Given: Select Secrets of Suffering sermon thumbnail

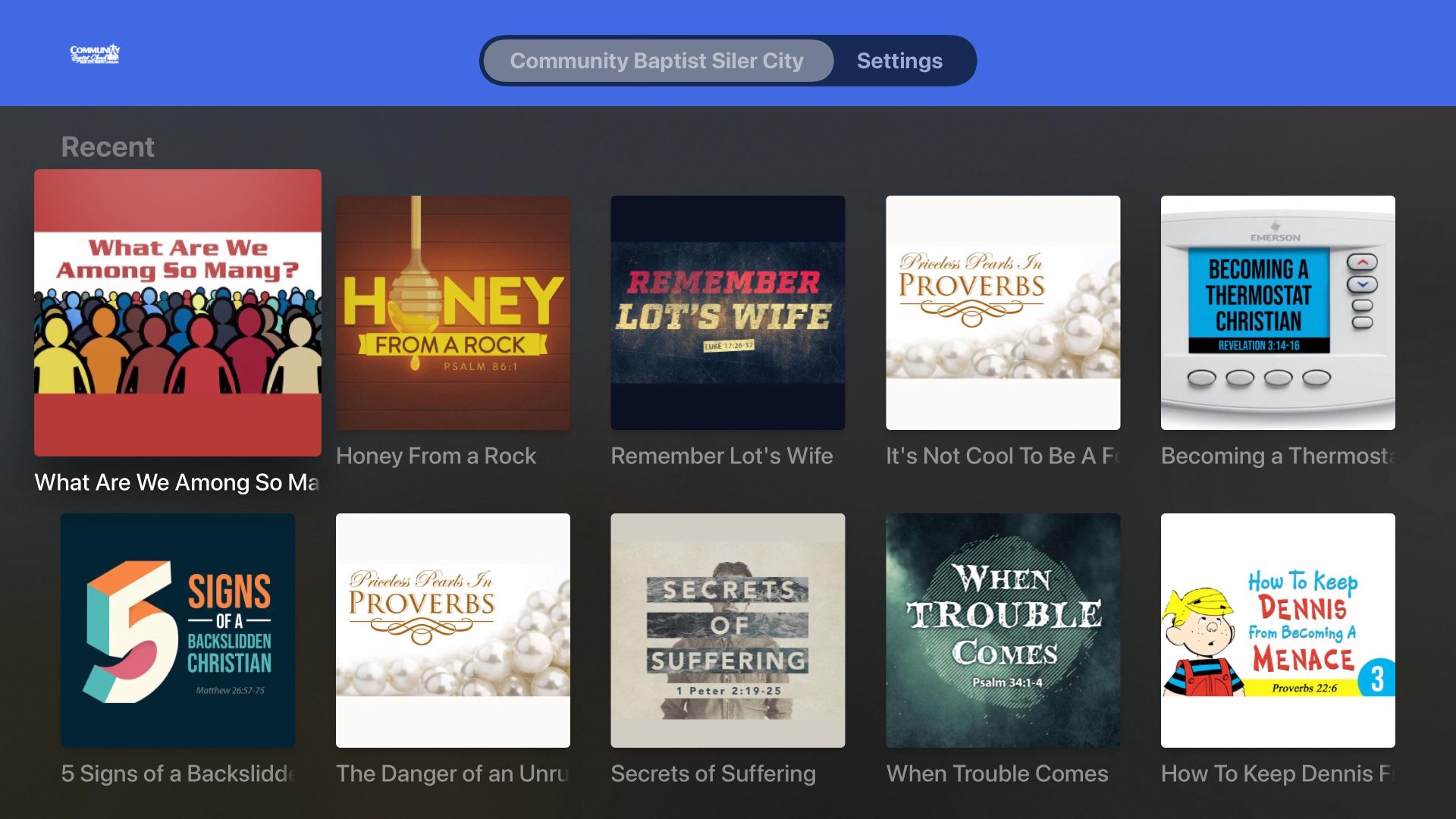Looking at the screenshot, I should (x=728, y=630).
